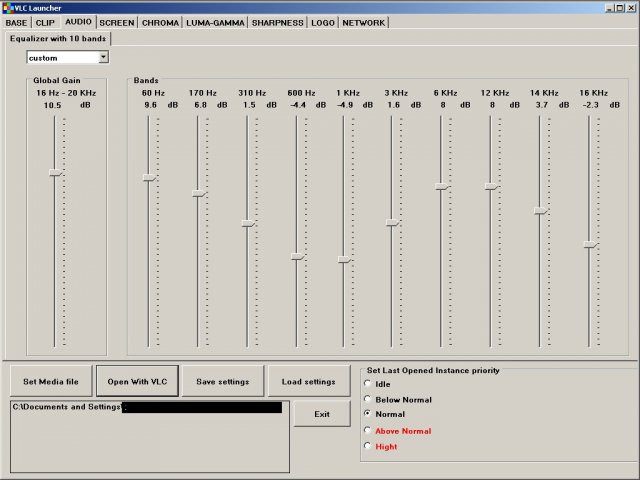Close the VLC Launcher window
640x480 pixels.
tap(631, 8)
